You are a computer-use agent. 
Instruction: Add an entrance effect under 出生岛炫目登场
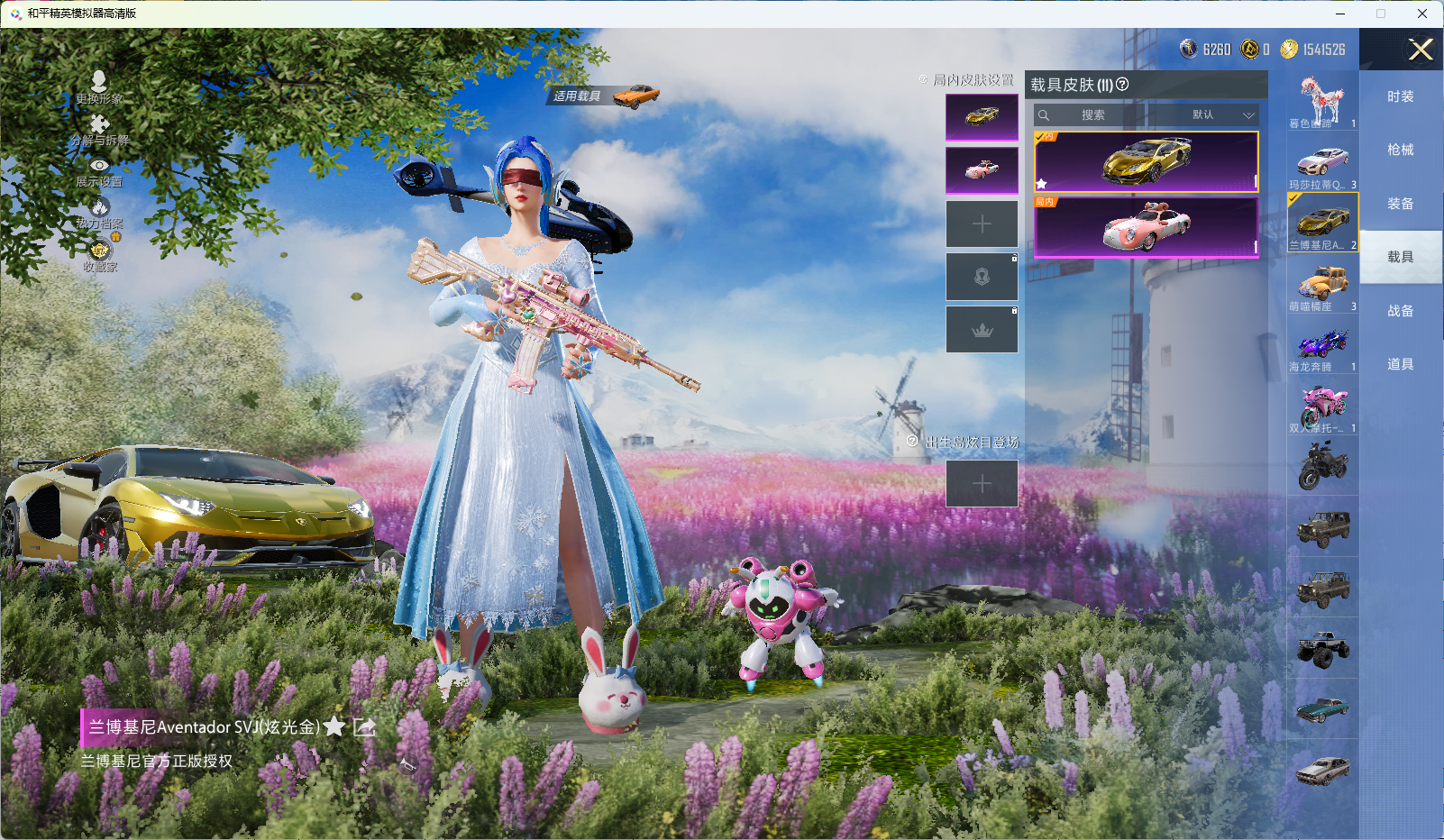pyautogui.click(x=982, y=484)
